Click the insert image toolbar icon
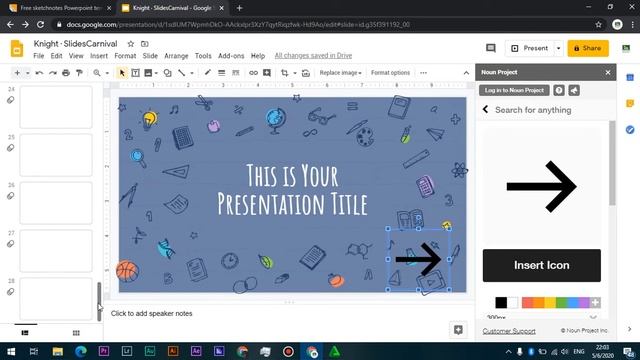Viewport: 640px width, 360px height. coord(148,73)
